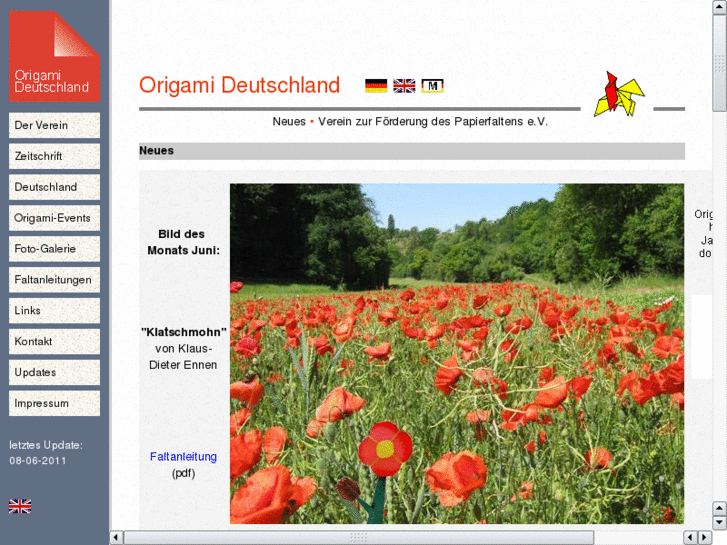Screen dimensions: 727x545
Task: Click the Klatschmohn poppy field photo
Action: point(457,354)
